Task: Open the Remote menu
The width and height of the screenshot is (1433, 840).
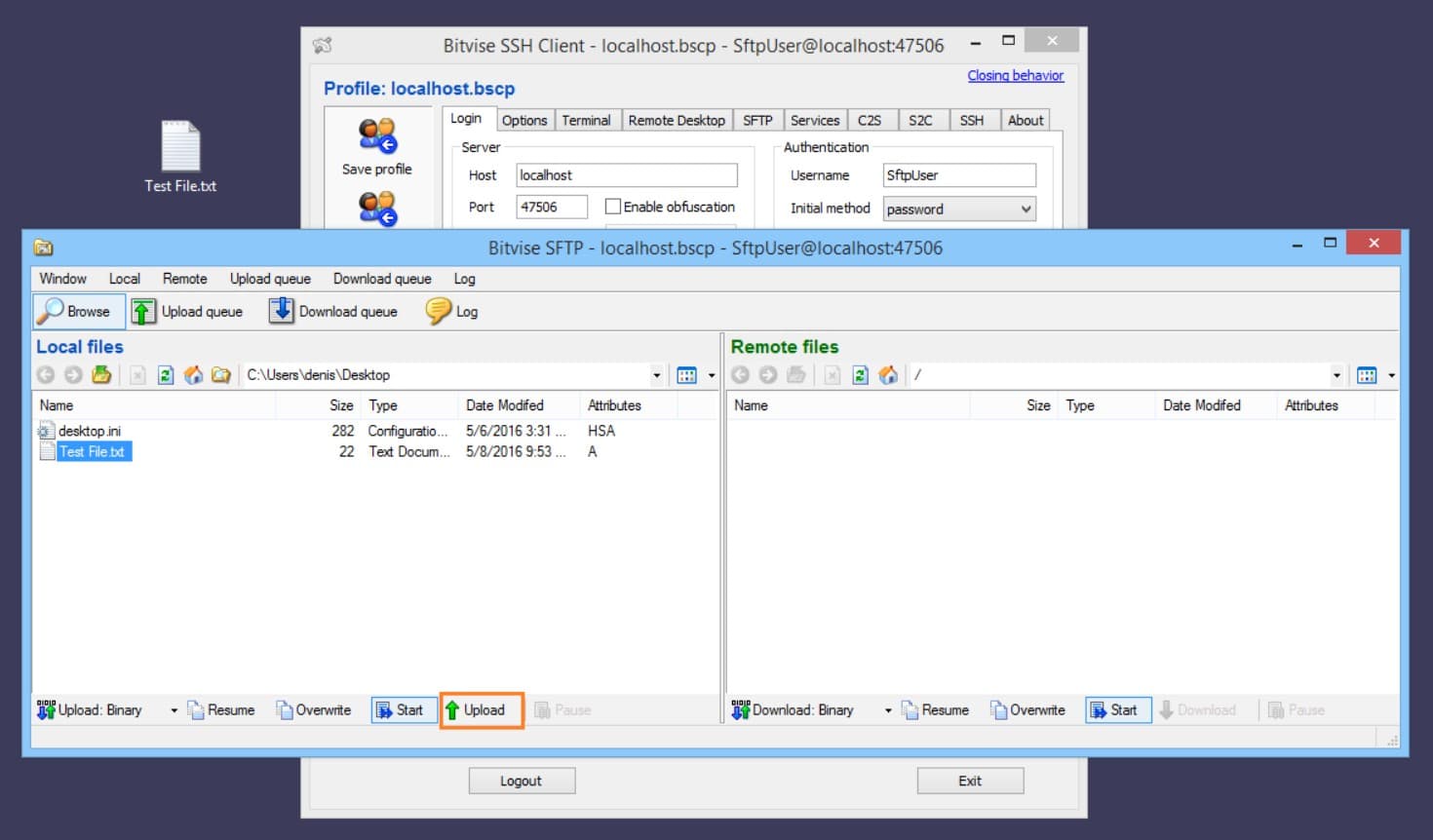Action: point(185,279)
